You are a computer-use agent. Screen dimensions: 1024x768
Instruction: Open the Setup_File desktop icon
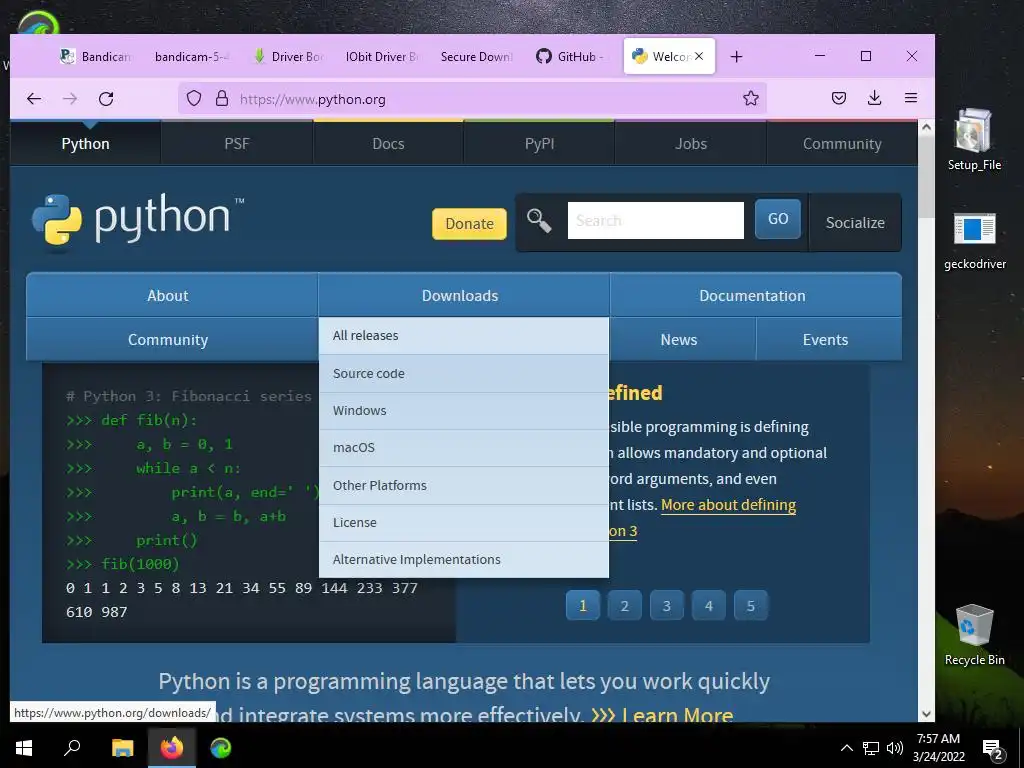974,140
